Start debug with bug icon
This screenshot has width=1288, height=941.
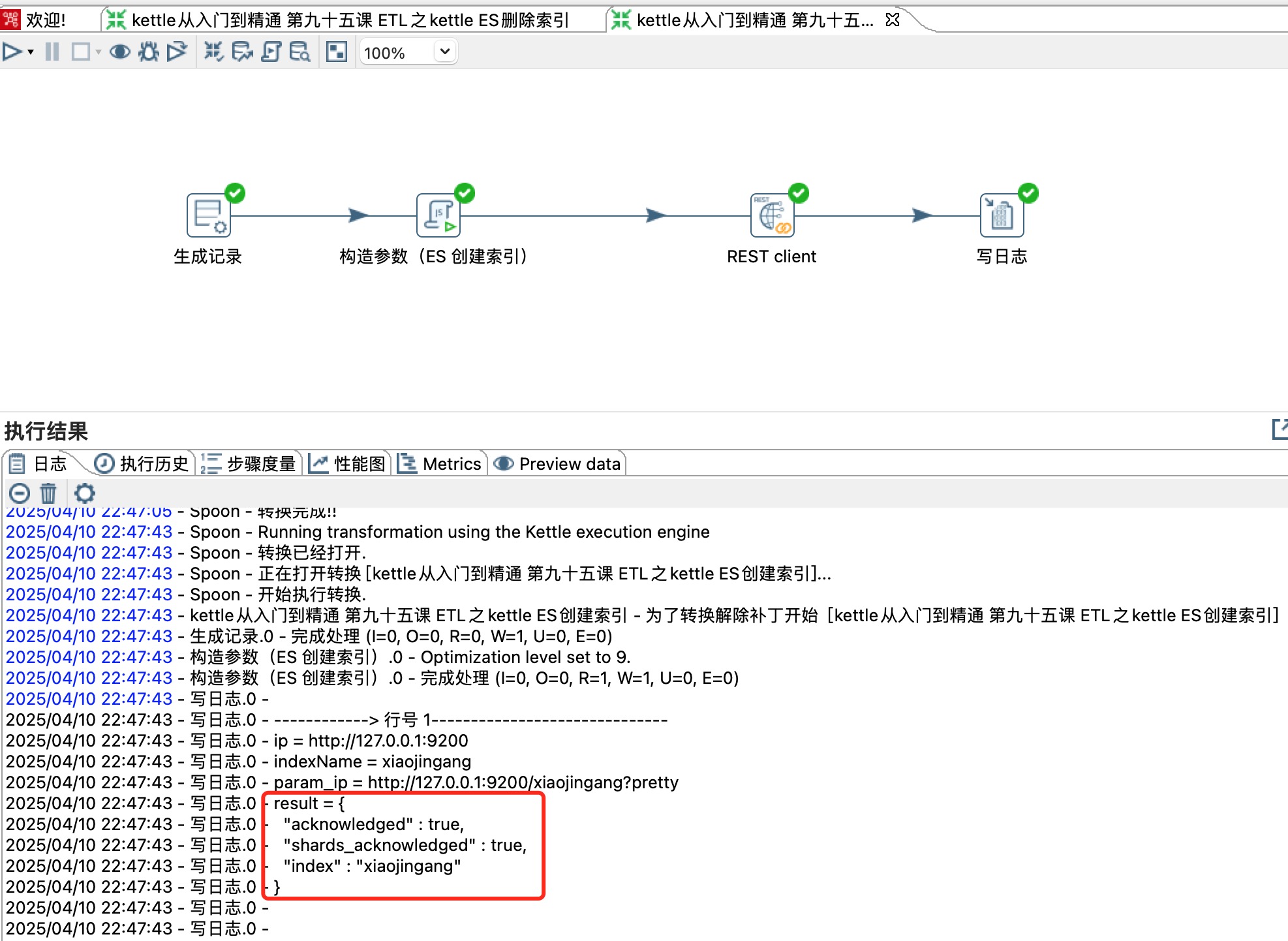click(x=148, y=52)
